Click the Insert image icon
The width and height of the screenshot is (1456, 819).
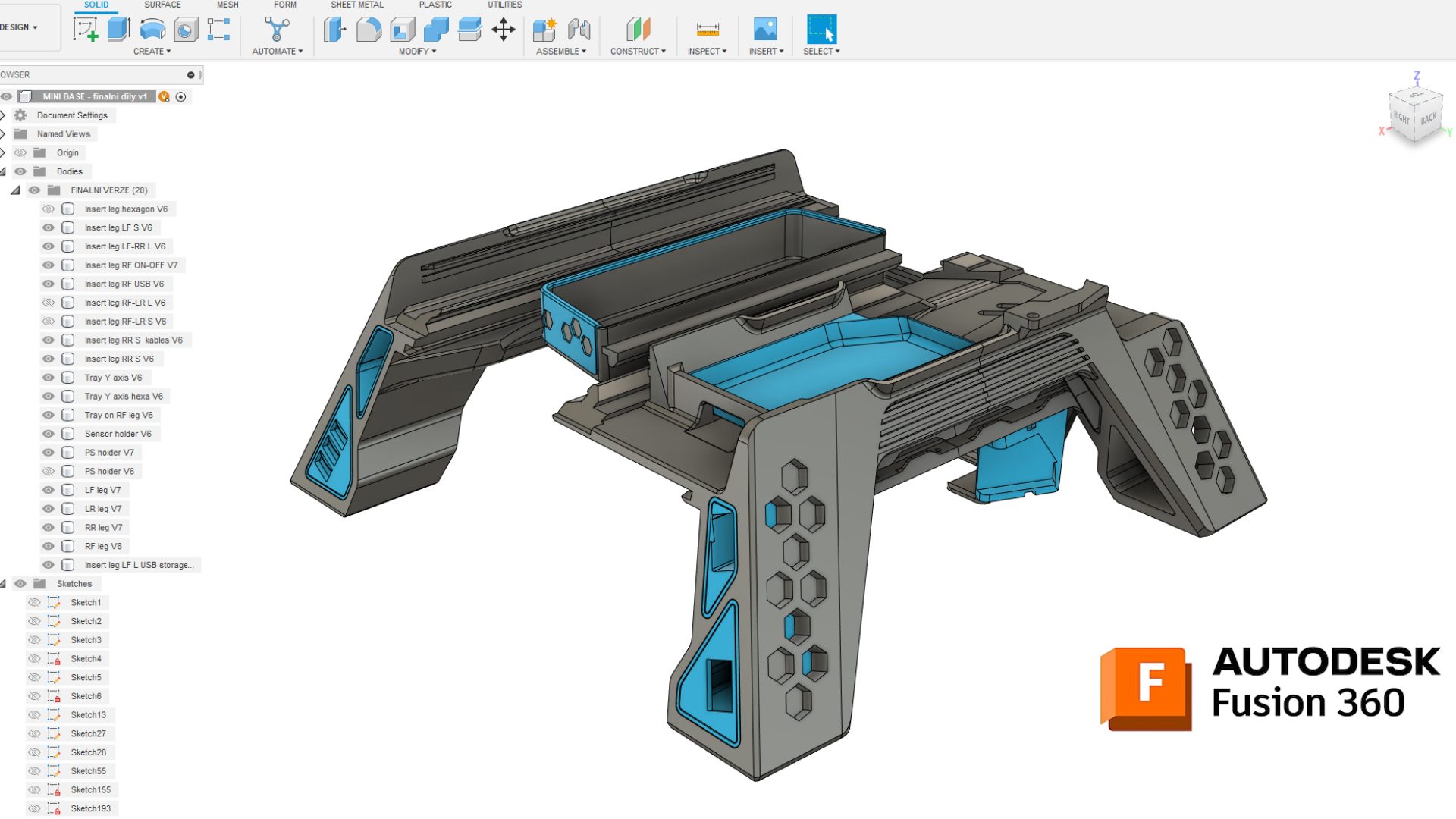pyautogui.click(x=765, y=30)
